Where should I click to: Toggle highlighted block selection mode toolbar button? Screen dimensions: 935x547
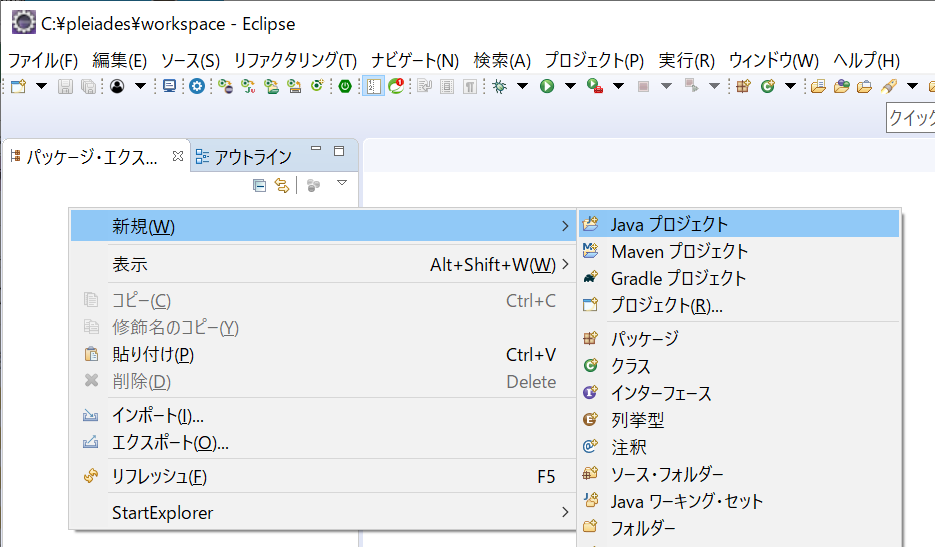(x=373, y=86)
